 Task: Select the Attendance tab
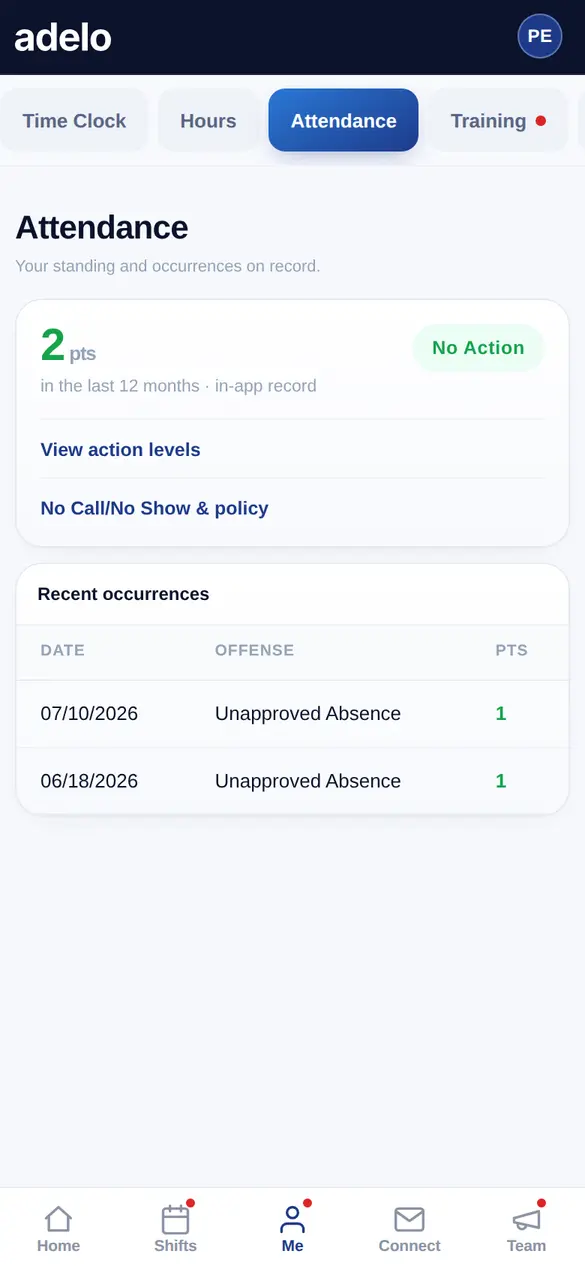343,121
